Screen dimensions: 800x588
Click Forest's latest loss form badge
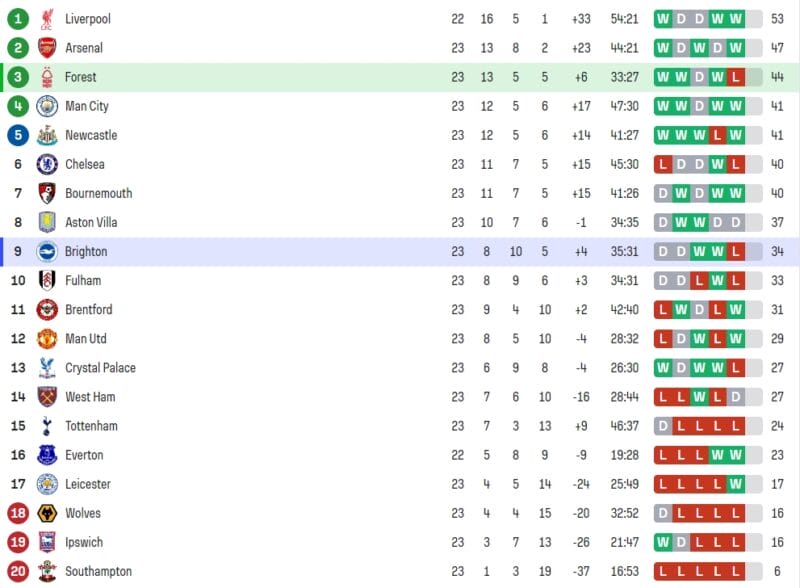point(736,77)
